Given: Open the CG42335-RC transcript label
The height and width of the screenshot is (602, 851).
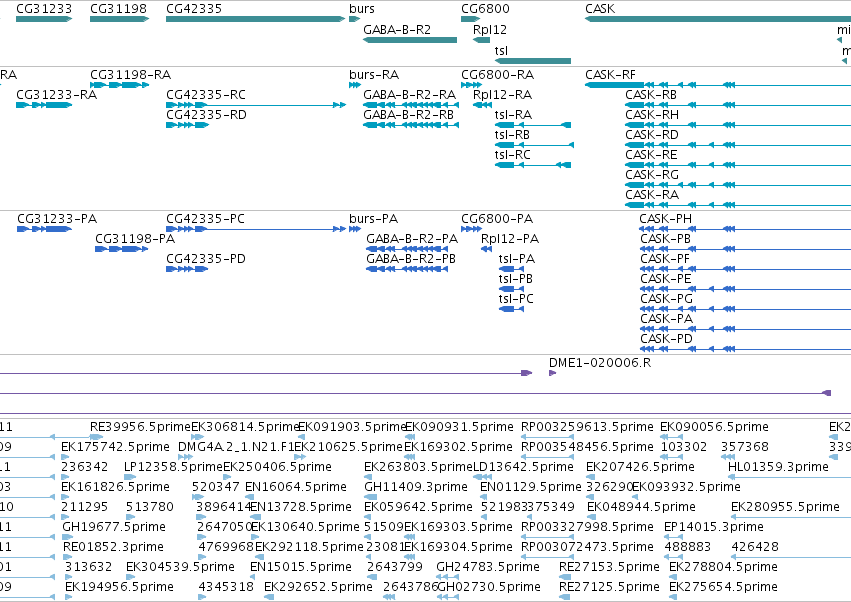Looking at the screenshot, I should 206,94.
